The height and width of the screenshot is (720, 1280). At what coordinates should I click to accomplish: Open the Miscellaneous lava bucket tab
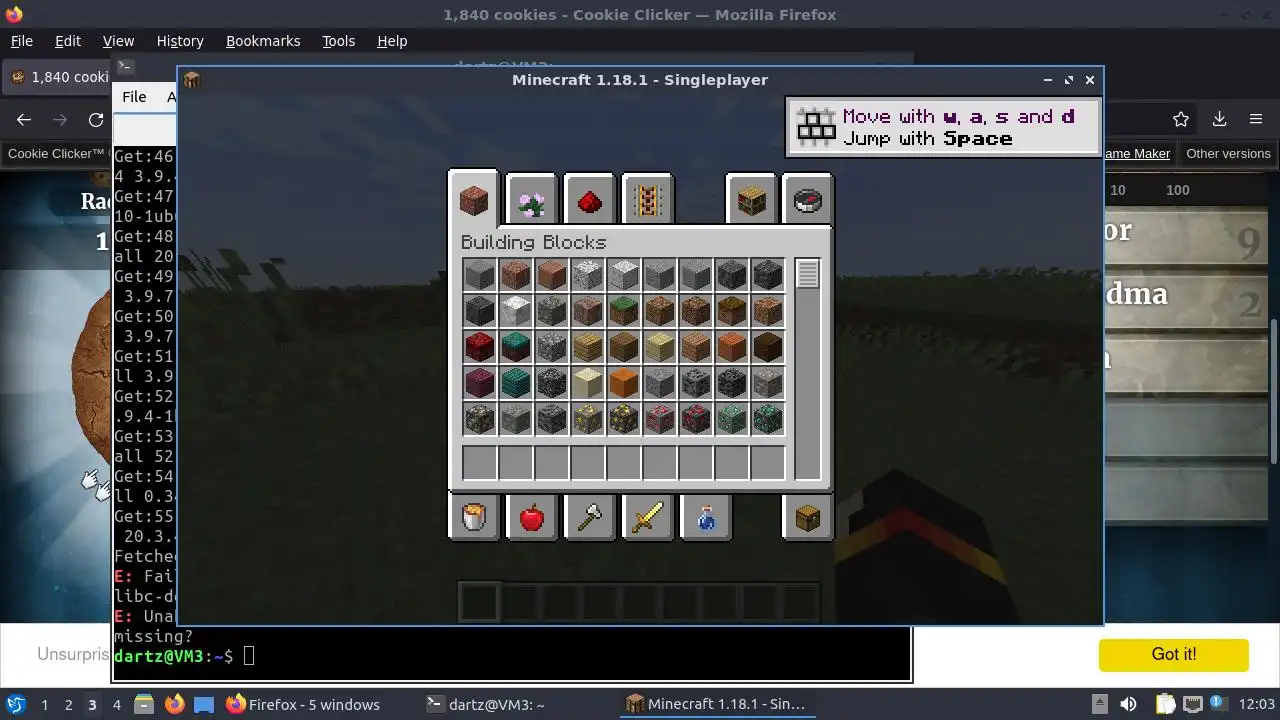[x=473, y=517]
